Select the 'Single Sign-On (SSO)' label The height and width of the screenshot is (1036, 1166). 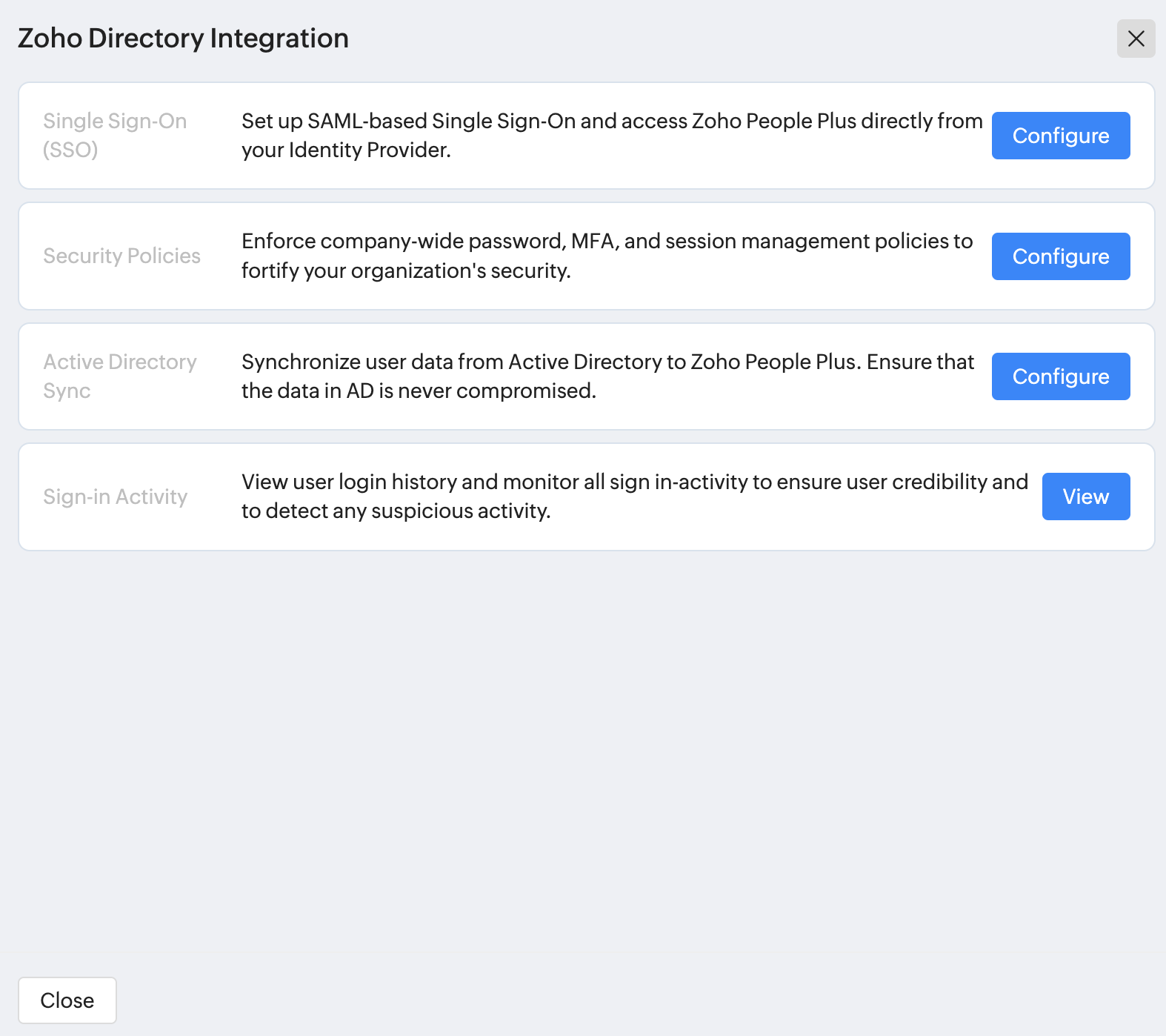[115, 136]
